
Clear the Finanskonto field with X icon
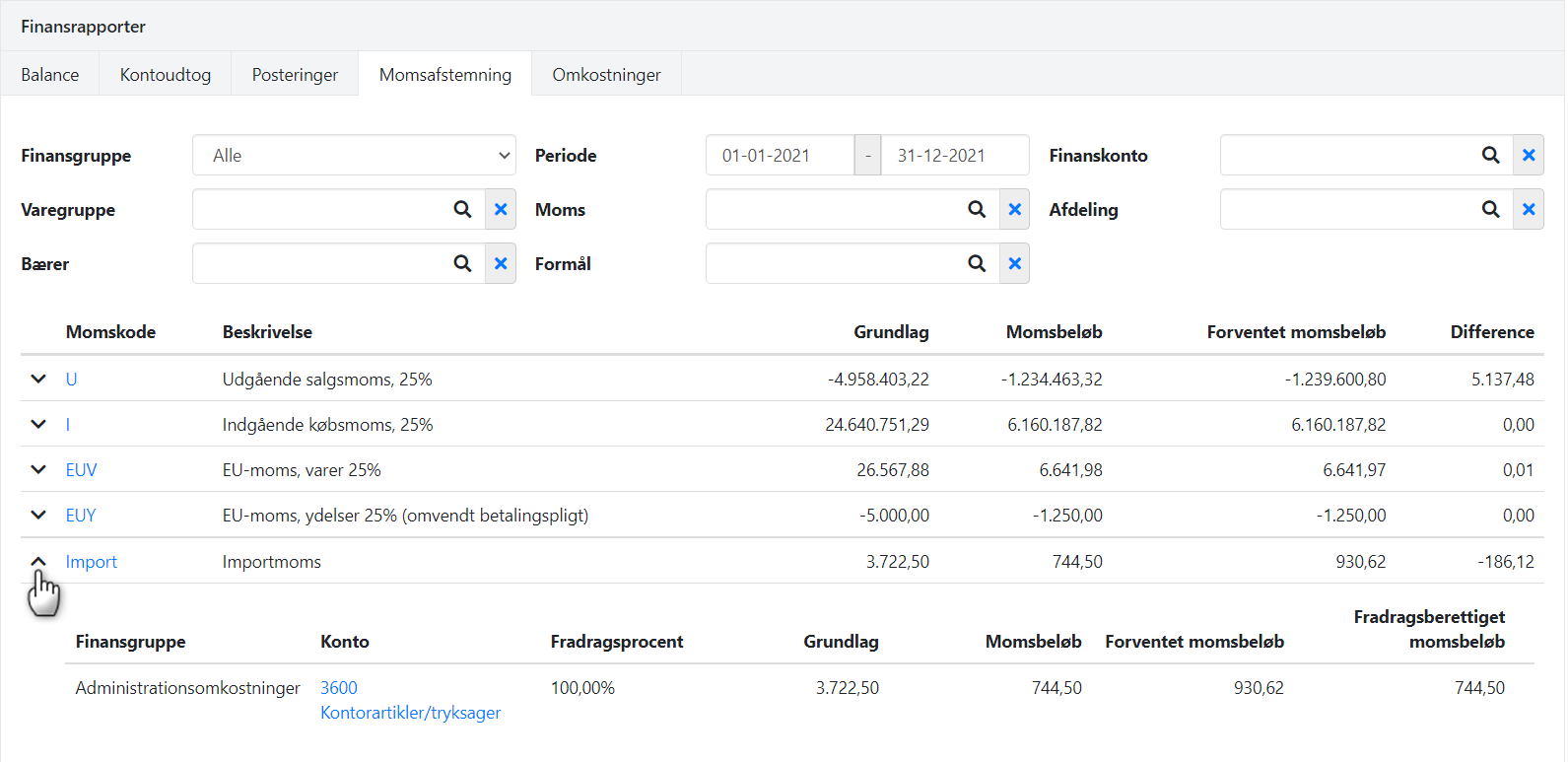[1529, 155]
